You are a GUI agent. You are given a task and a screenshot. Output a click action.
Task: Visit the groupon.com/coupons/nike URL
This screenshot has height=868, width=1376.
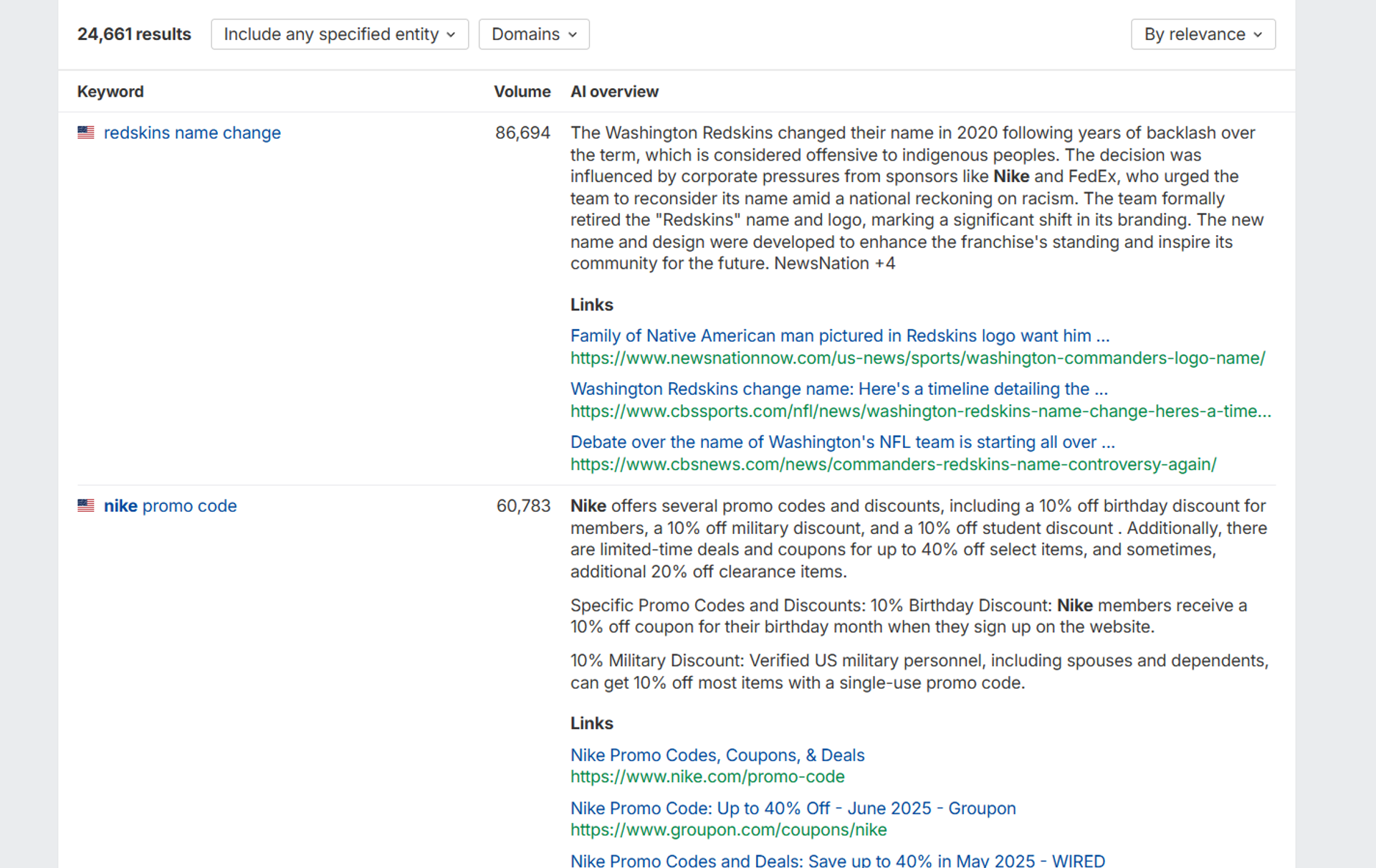click(729, 829)
